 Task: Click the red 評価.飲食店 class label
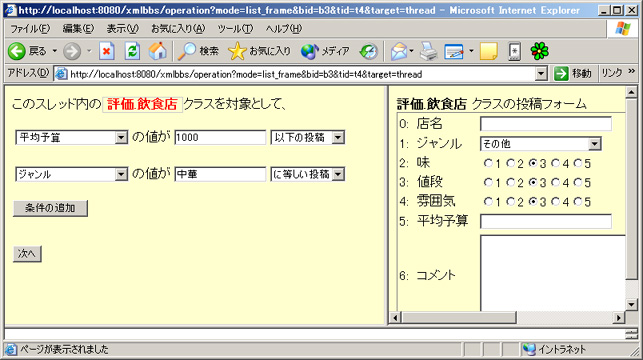(142, 104)
